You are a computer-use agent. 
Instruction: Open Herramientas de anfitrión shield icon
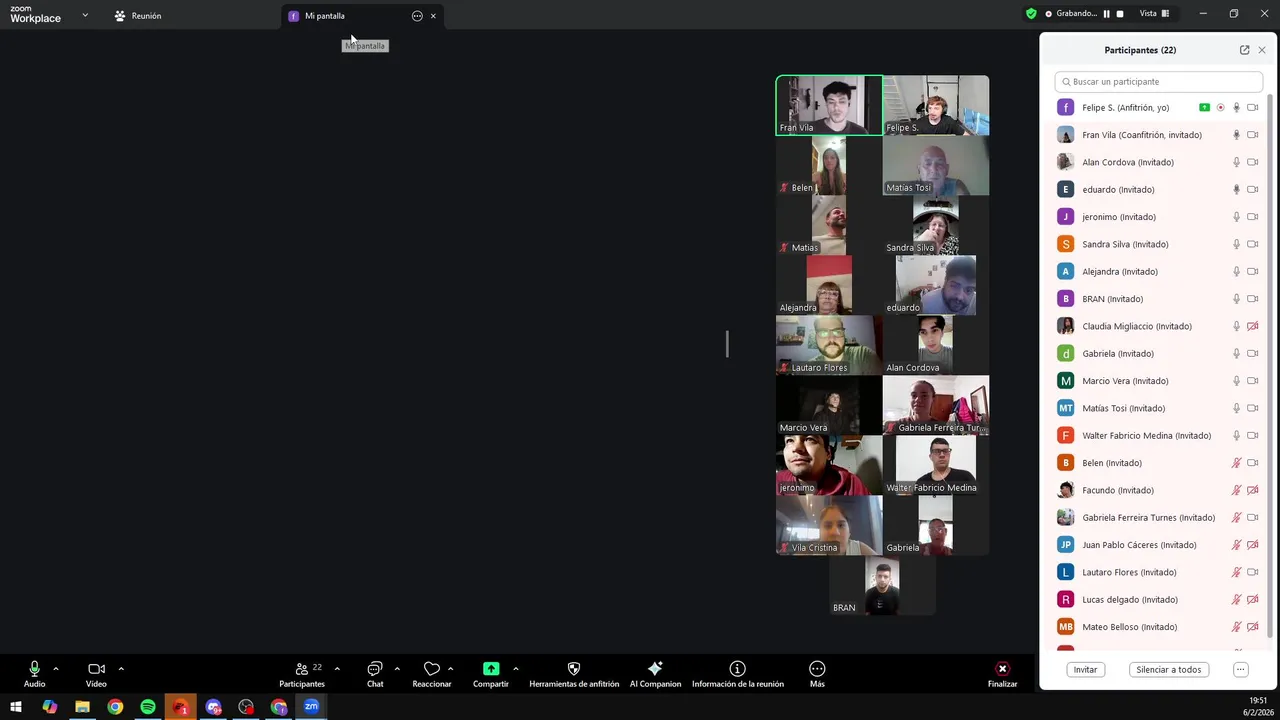coord(574,674)
